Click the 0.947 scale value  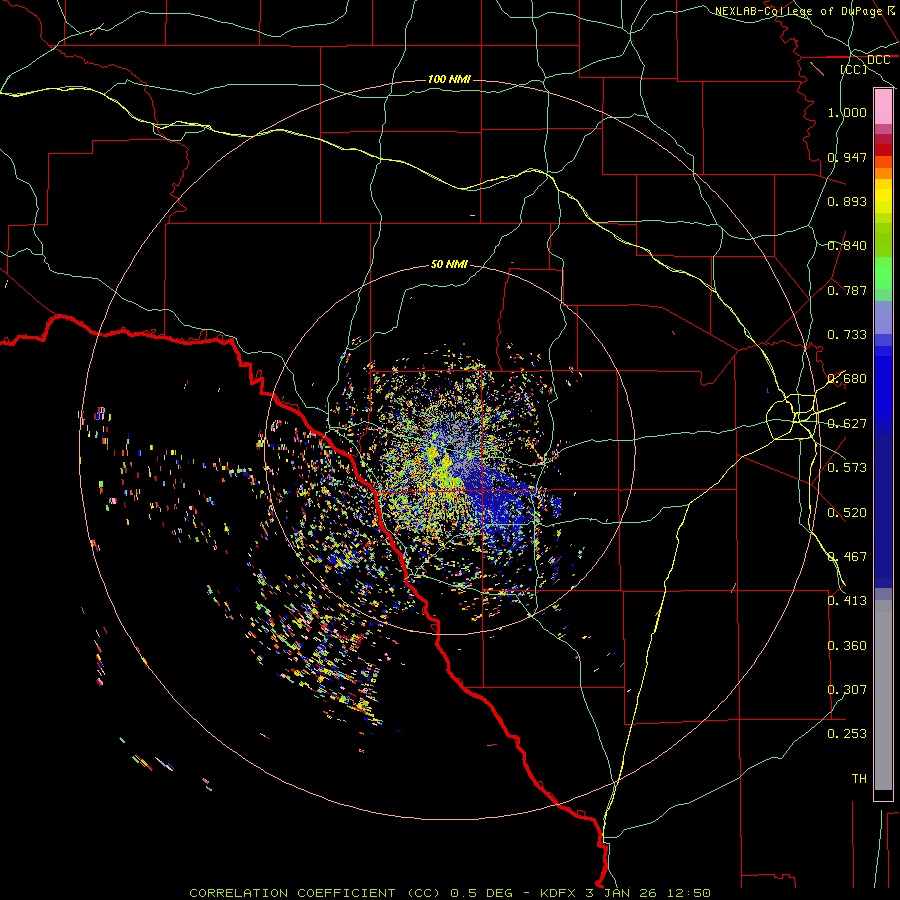coord(847,157)
